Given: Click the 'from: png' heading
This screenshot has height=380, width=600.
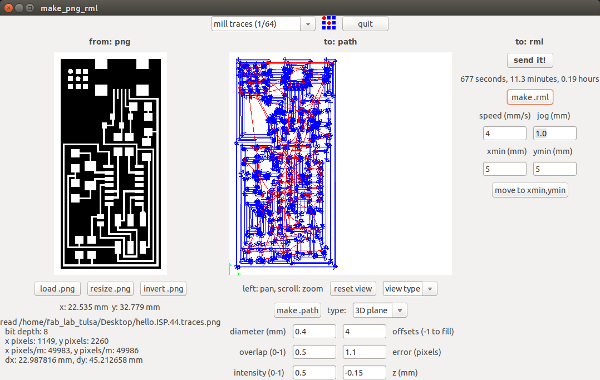Looking at the screenshot, I should (x=110, y=41).
